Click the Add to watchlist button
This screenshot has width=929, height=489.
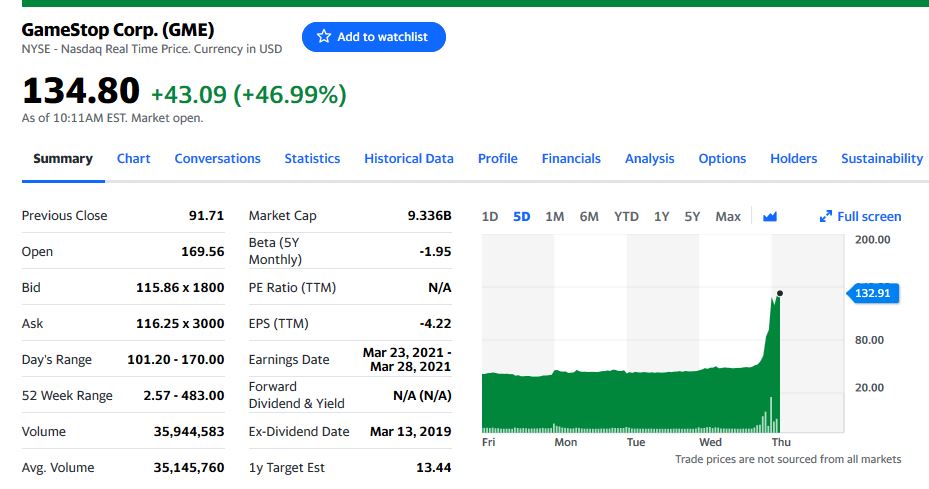click(373, 37)
